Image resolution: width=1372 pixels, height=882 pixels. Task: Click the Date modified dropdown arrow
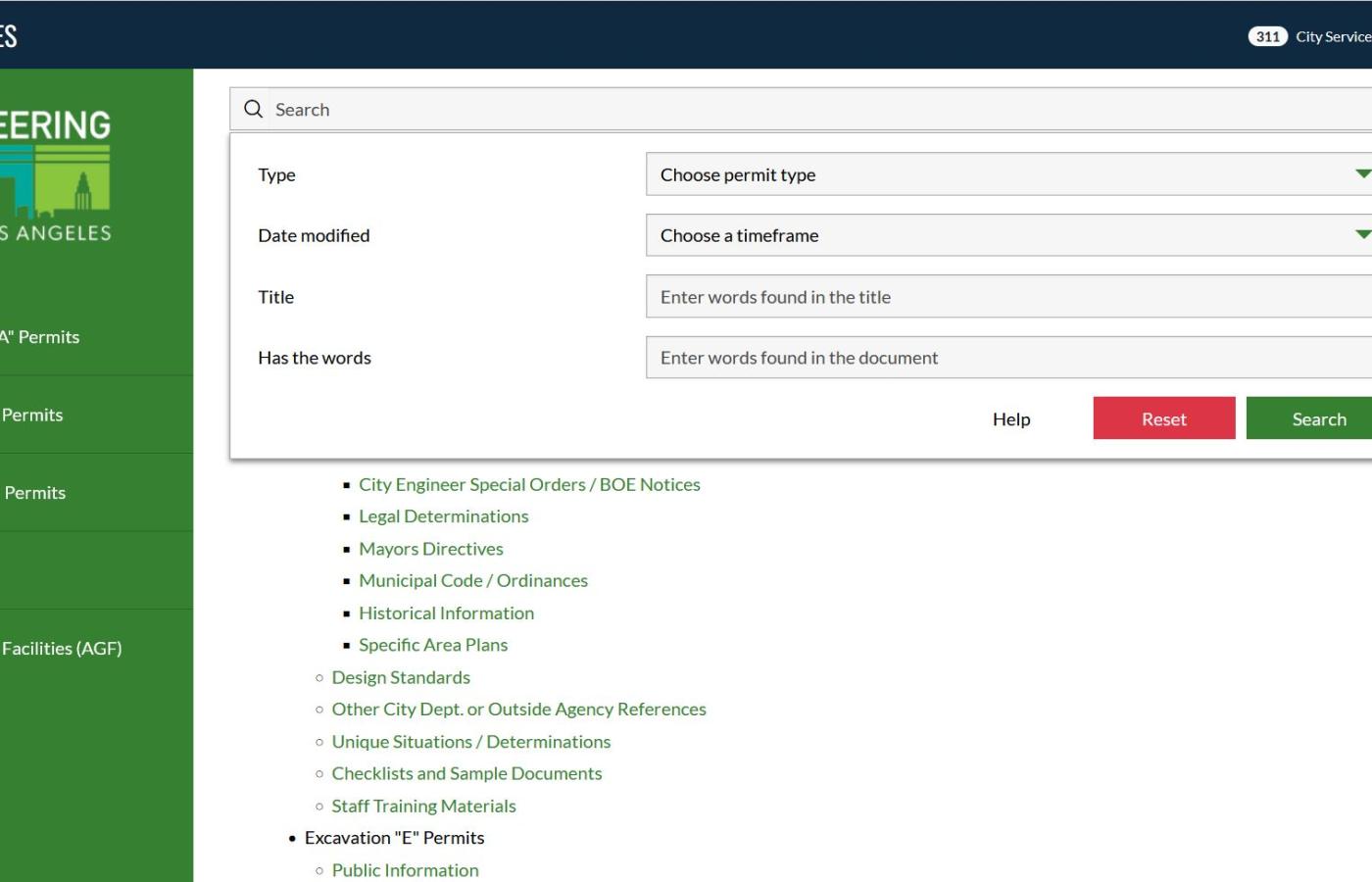[1362, 234]
